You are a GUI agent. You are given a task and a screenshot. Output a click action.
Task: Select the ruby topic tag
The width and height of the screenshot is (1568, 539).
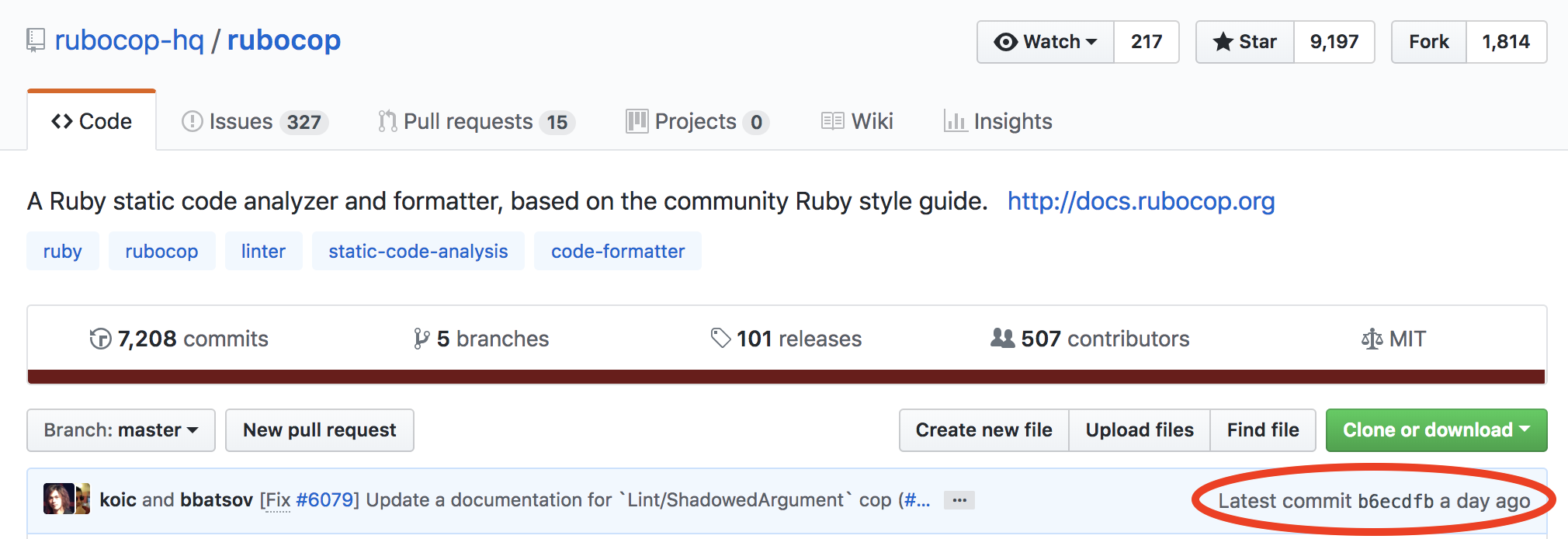pyautogui.click(x=63, y=251)
